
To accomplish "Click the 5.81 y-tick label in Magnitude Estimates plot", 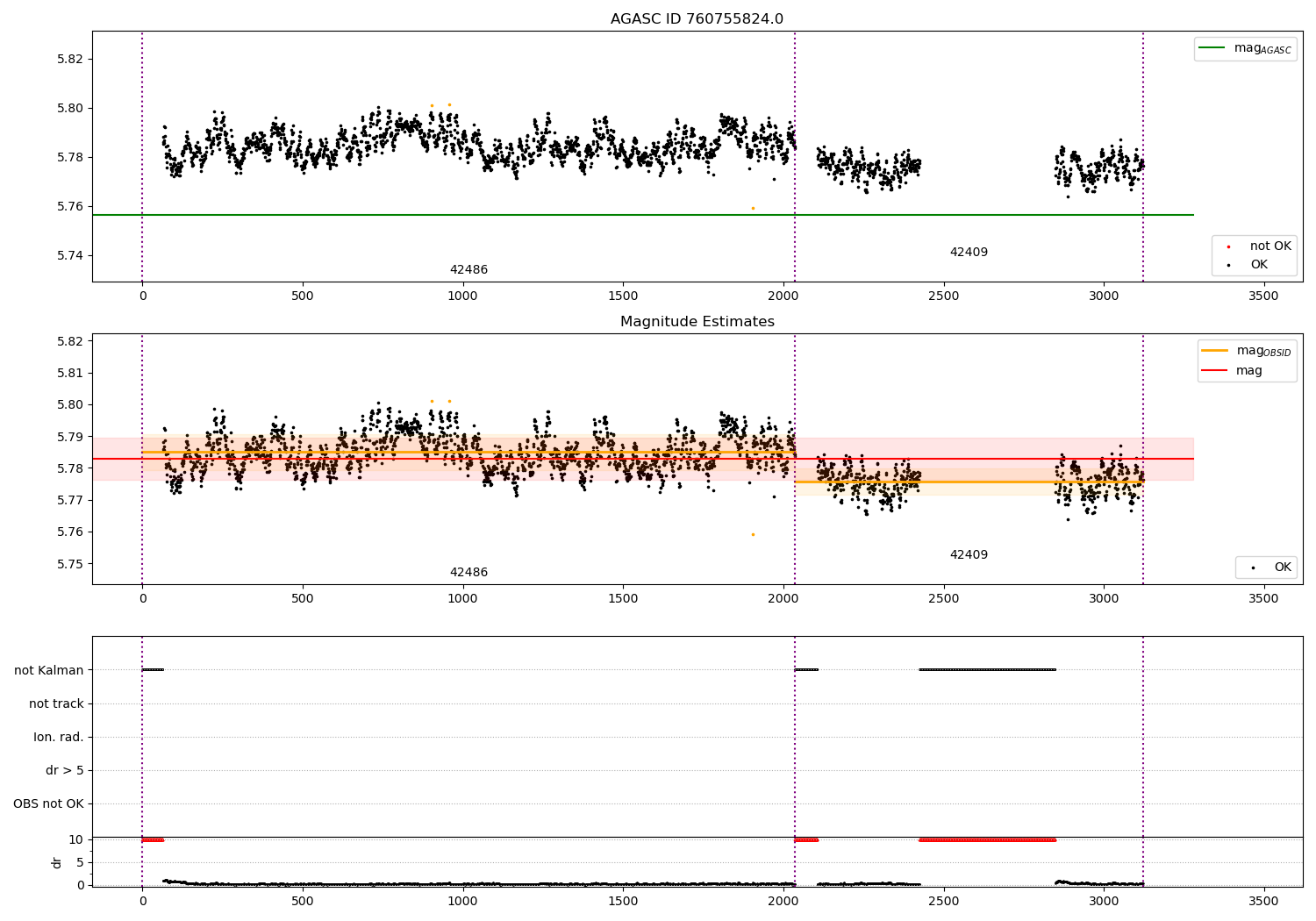I will point(69,373).
